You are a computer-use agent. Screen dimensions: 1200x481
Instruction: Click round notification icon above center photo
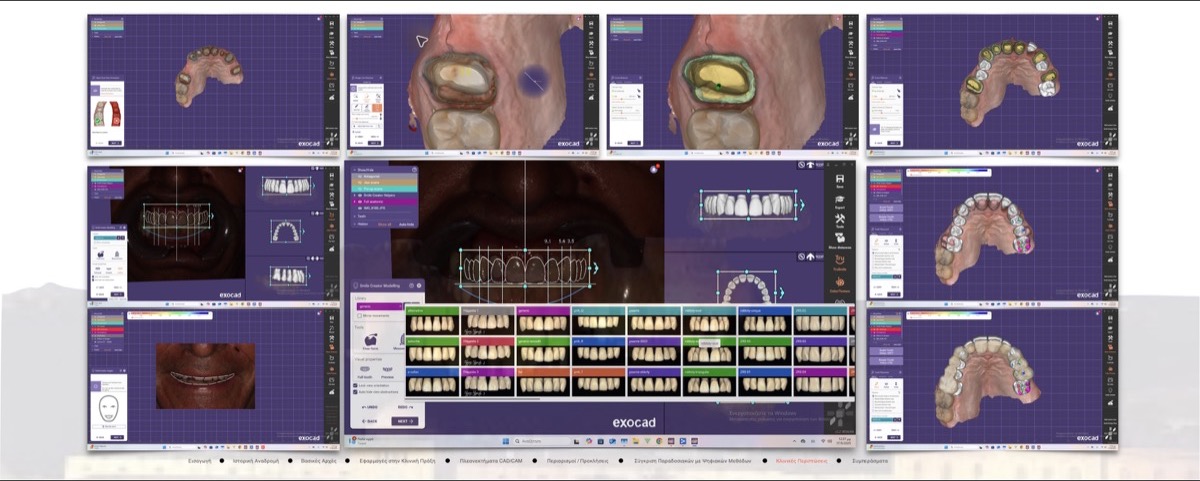click(x=654, y=168)
